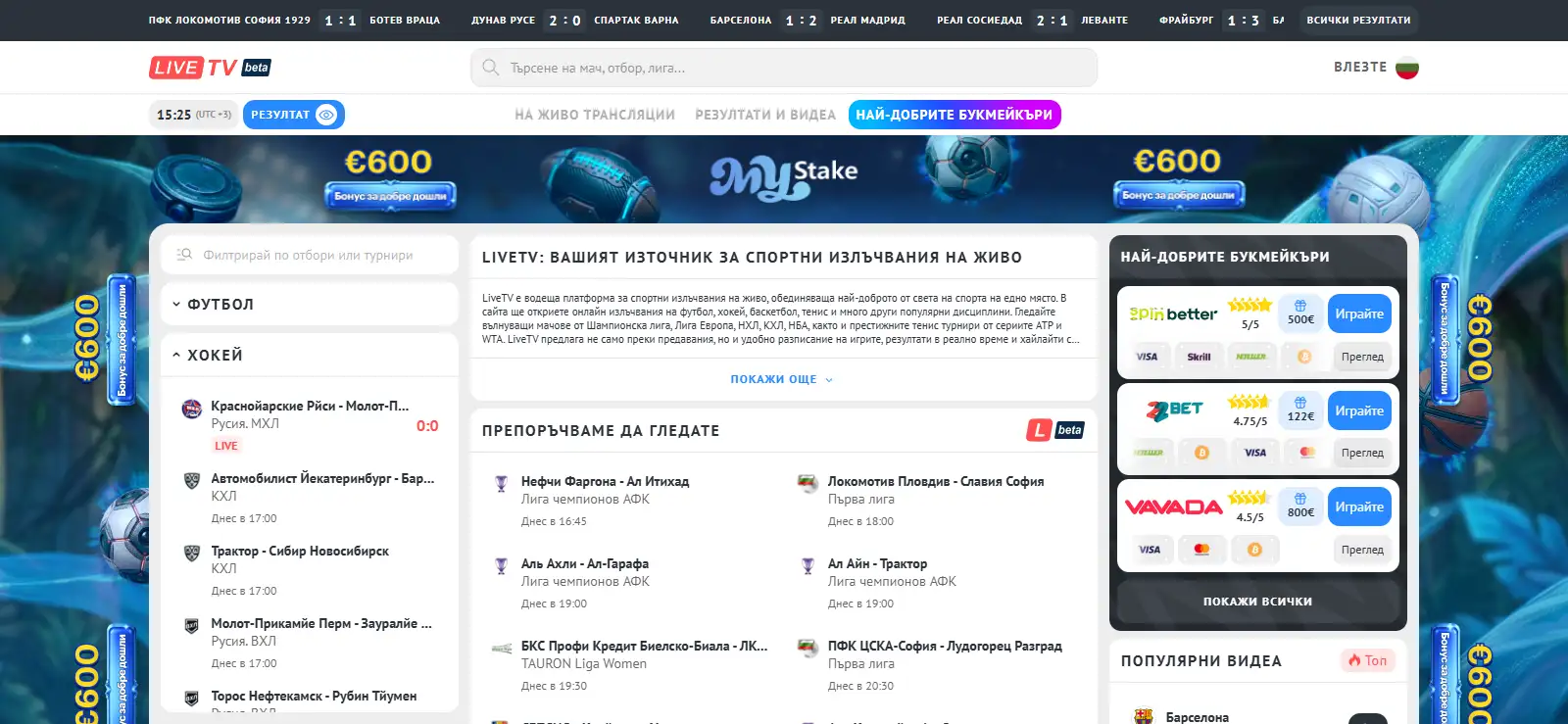Click the search magnifier icon
The height and width of the screenshot is (724, 1568).
491,68
